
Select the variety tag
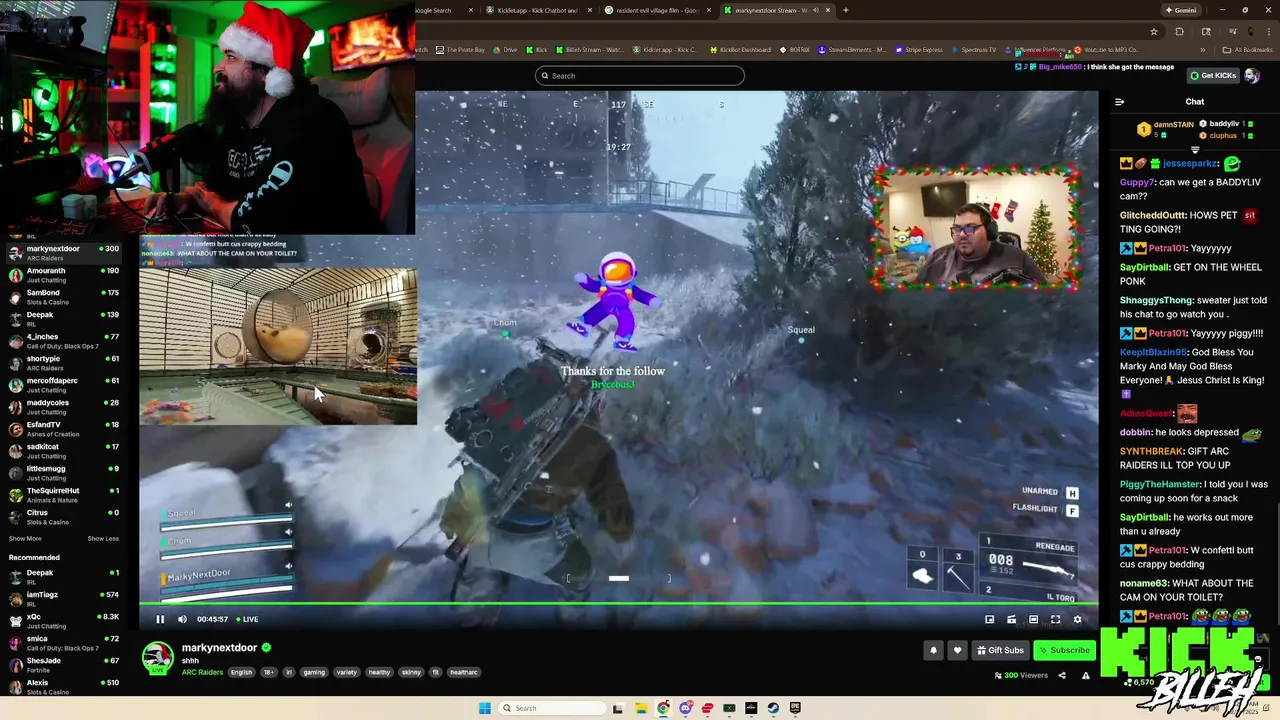[x=346, y=672]
